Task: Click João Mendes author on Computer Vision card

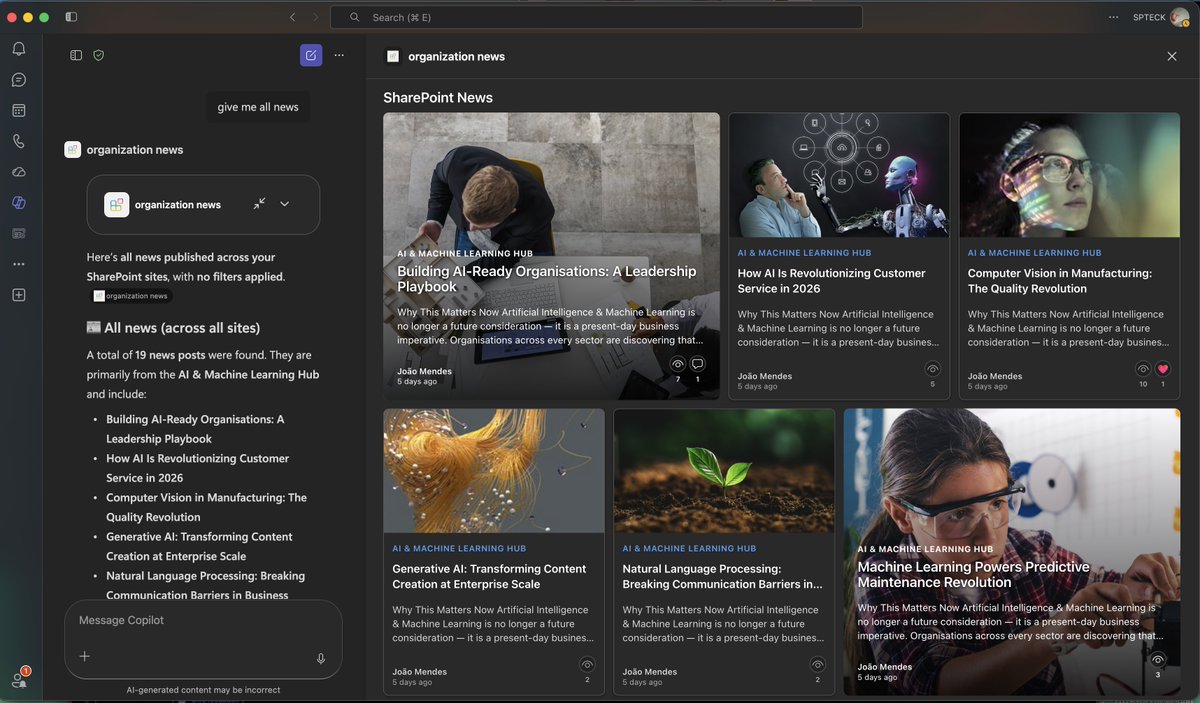Action: click(995, 376)
